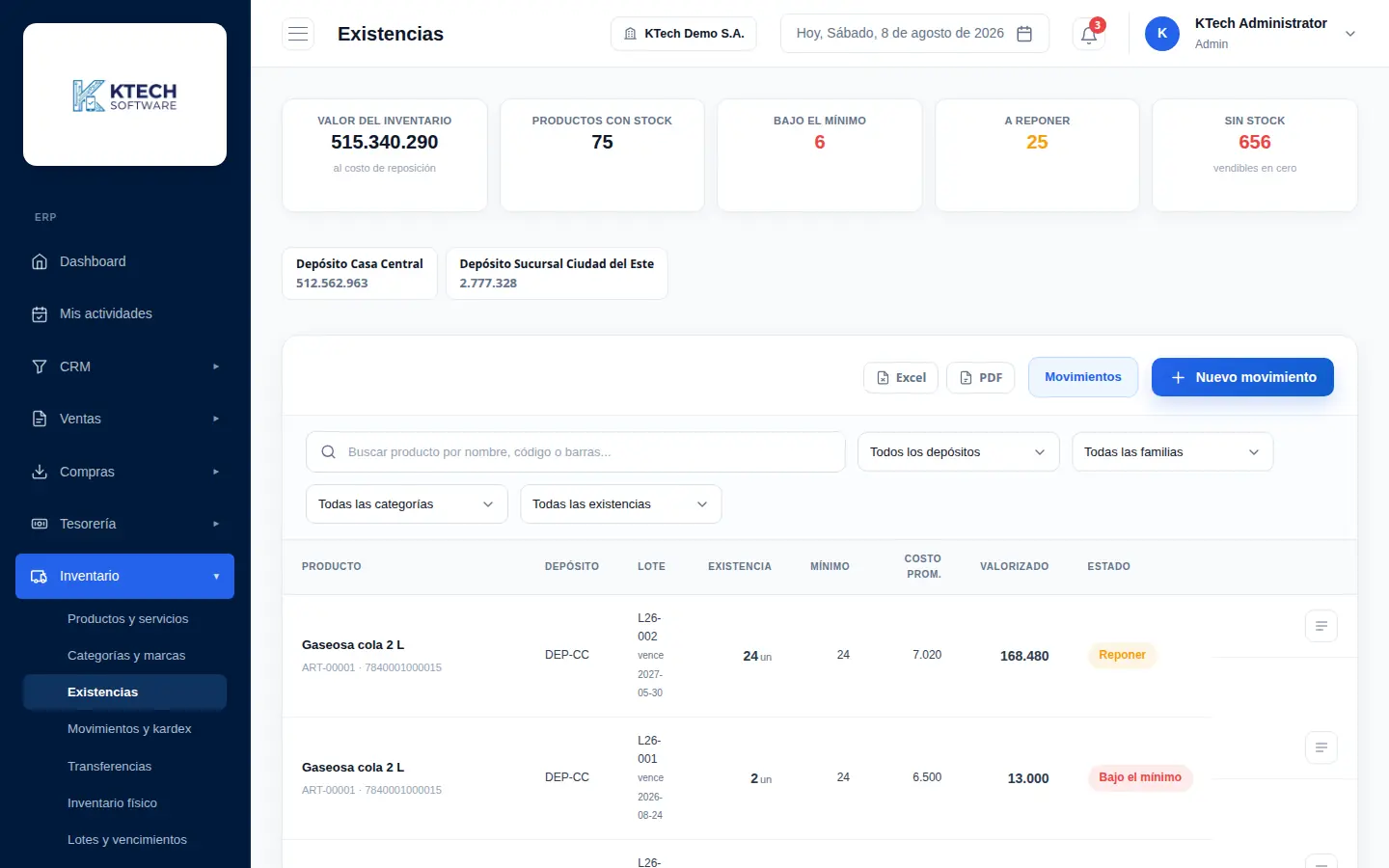Open row menu for lote L26-001
The height and width of the screenshot is (868, 1389).
pyautogui.click(x=1321, y=747)
